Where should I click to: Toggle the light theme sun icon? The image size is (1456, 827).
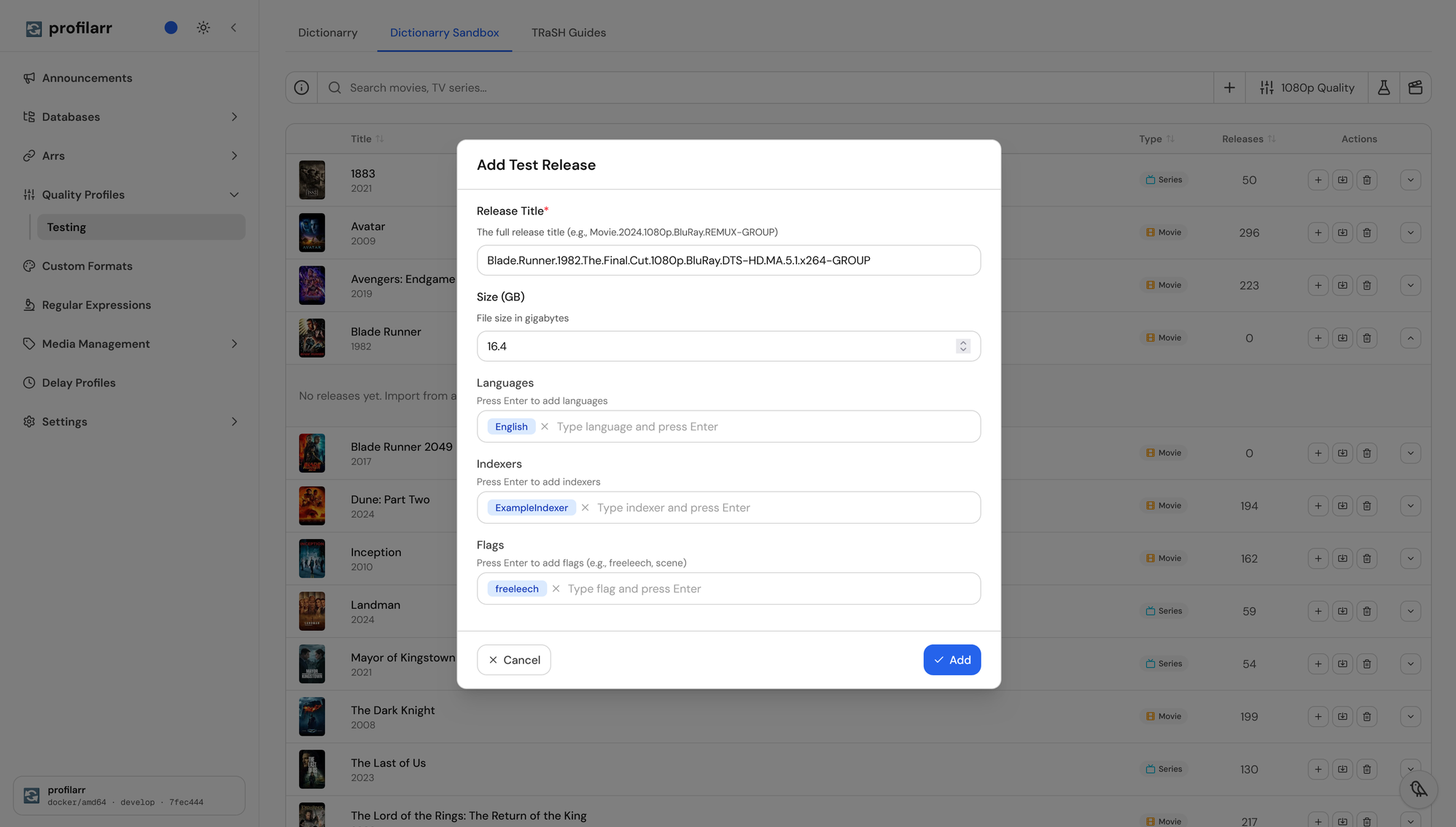(x=203, y=28)
